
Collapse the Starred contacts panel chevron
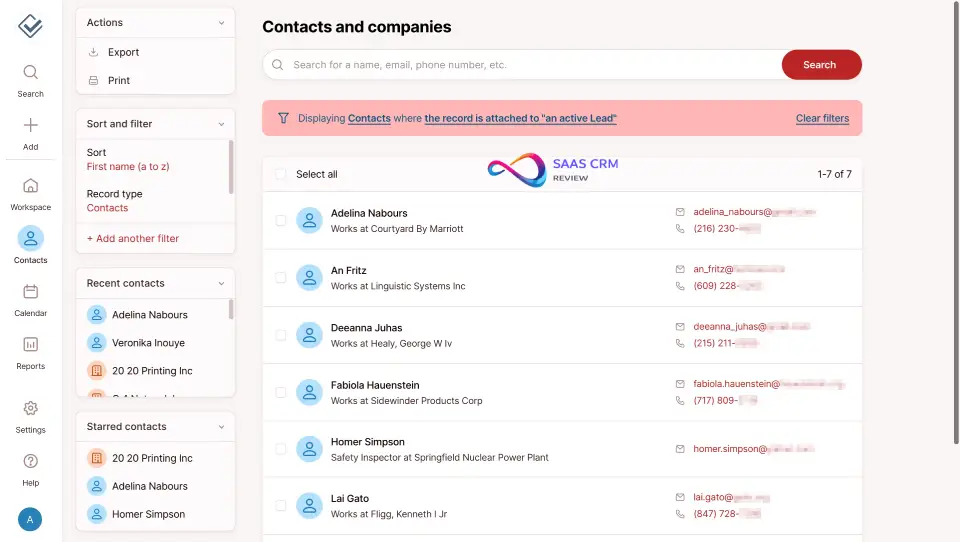(x=221, y=427)
